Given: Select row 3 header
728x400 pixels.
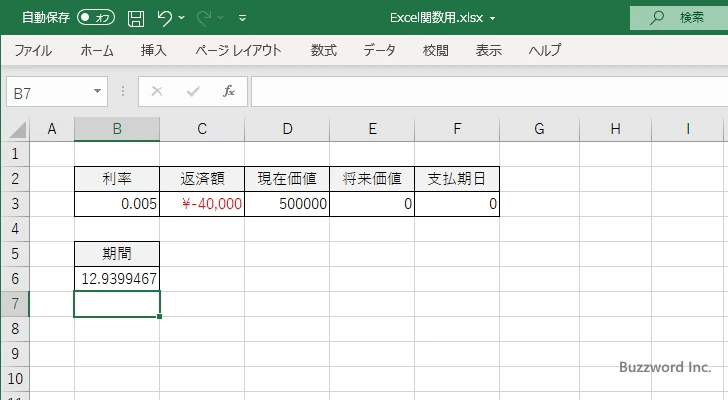Looking at the screenshot, I should (x=15, y=204).
